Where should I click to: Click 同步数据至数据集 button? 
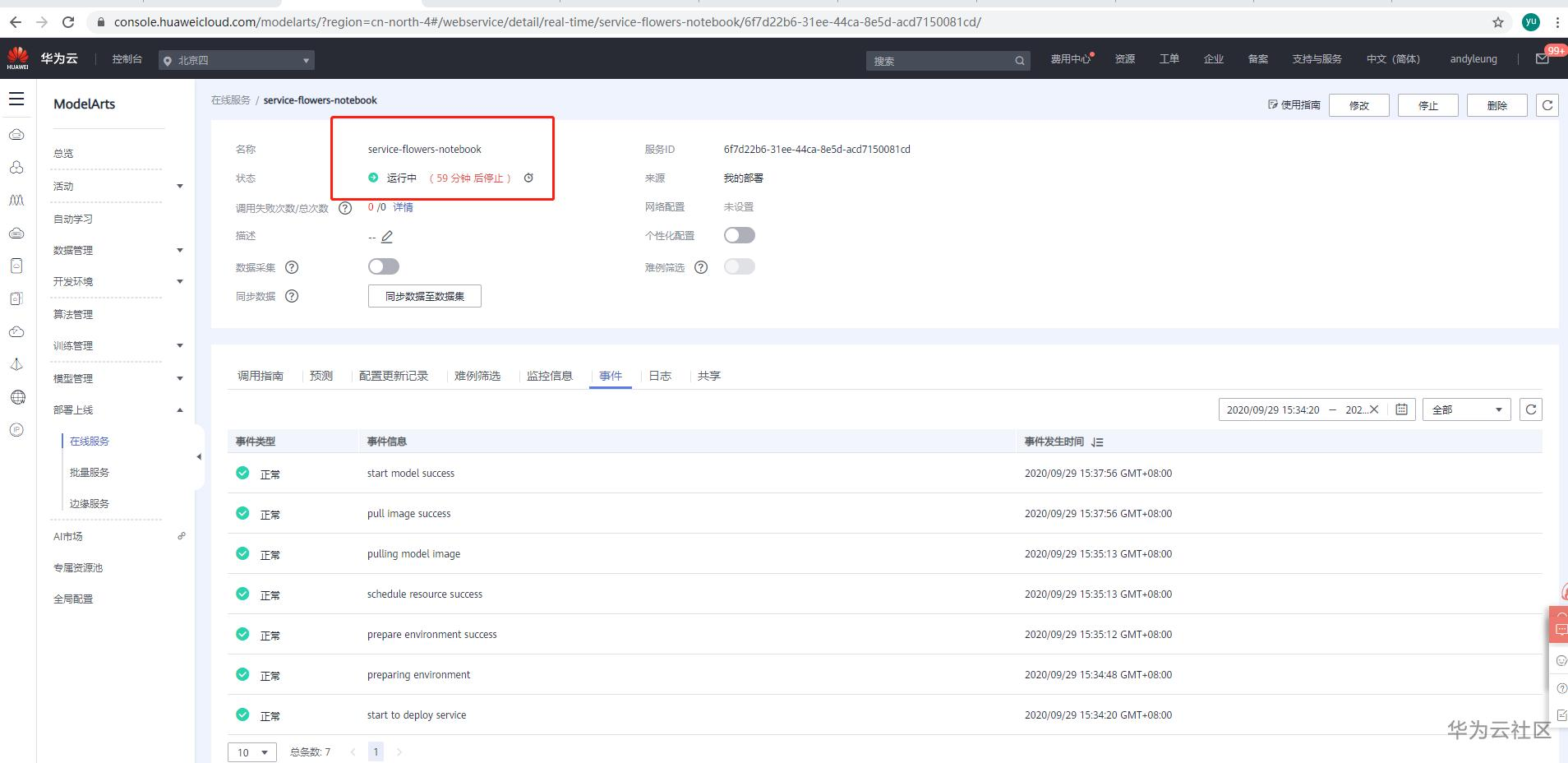pyautogui.click(x=425, y=296)
